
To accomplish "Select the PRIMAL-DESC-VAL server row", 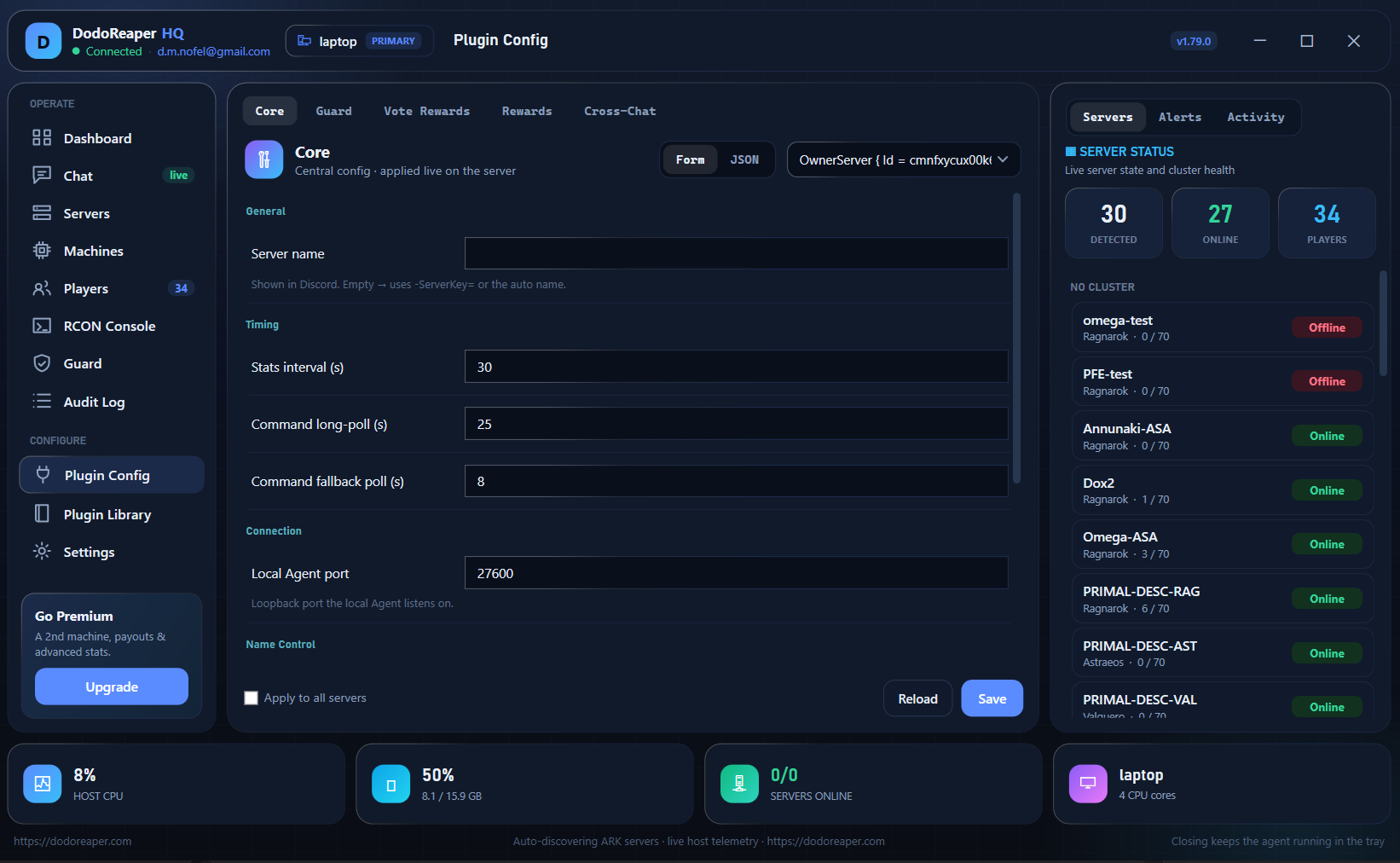I will click(x=1223, y=701).
